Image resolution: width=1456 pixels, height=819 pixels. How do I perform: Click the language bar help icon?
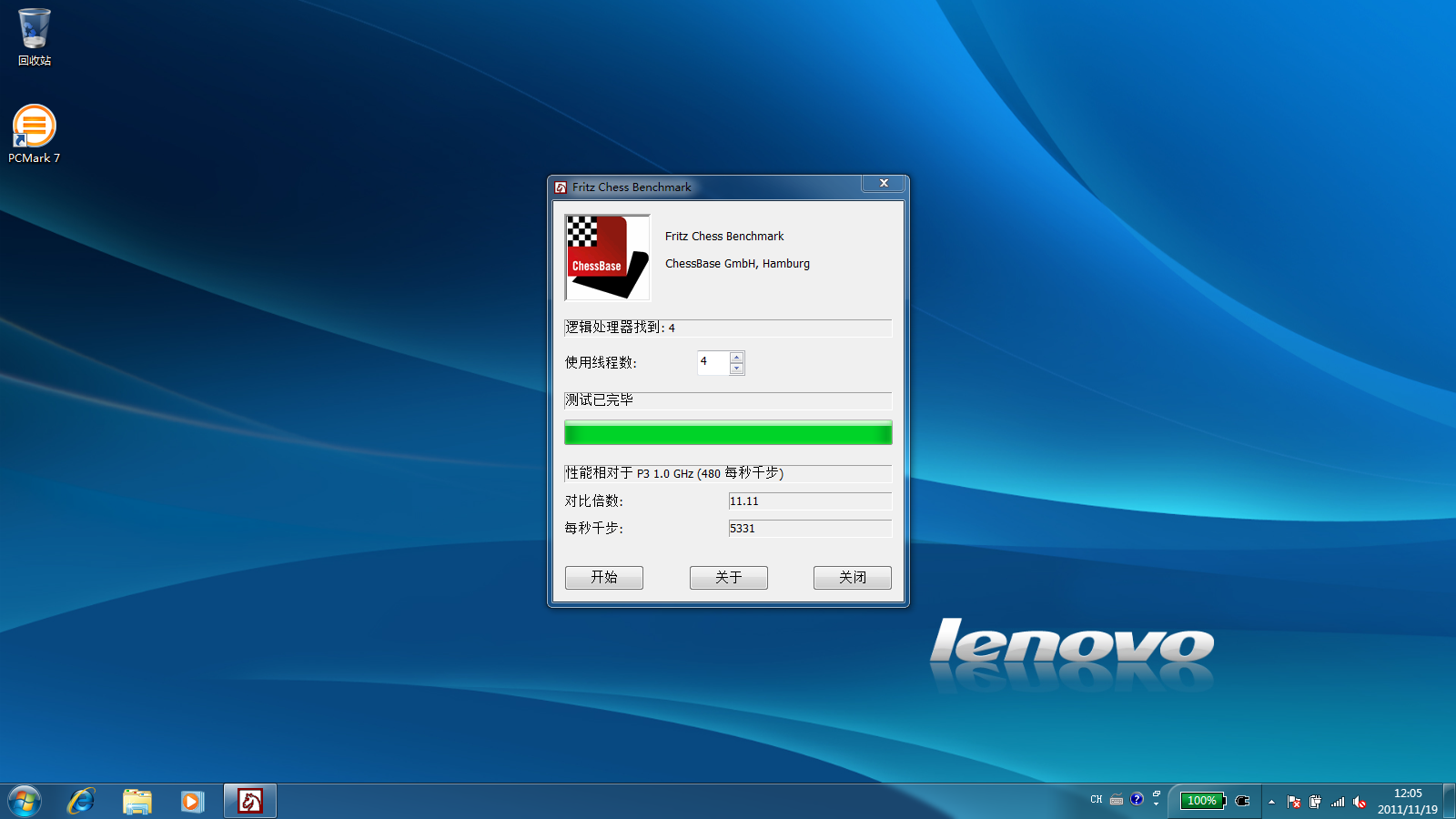click(1137, 799)
